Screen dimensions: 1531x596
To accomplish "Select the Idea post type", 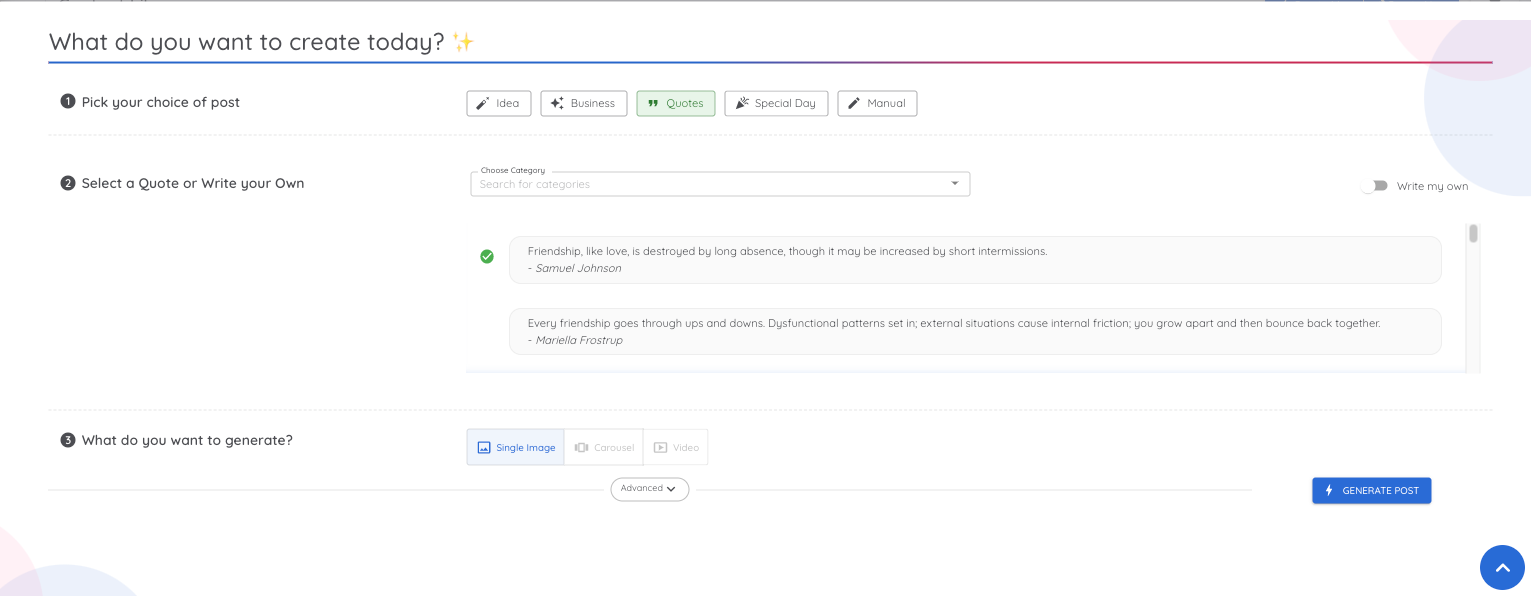I will [499, 103].
